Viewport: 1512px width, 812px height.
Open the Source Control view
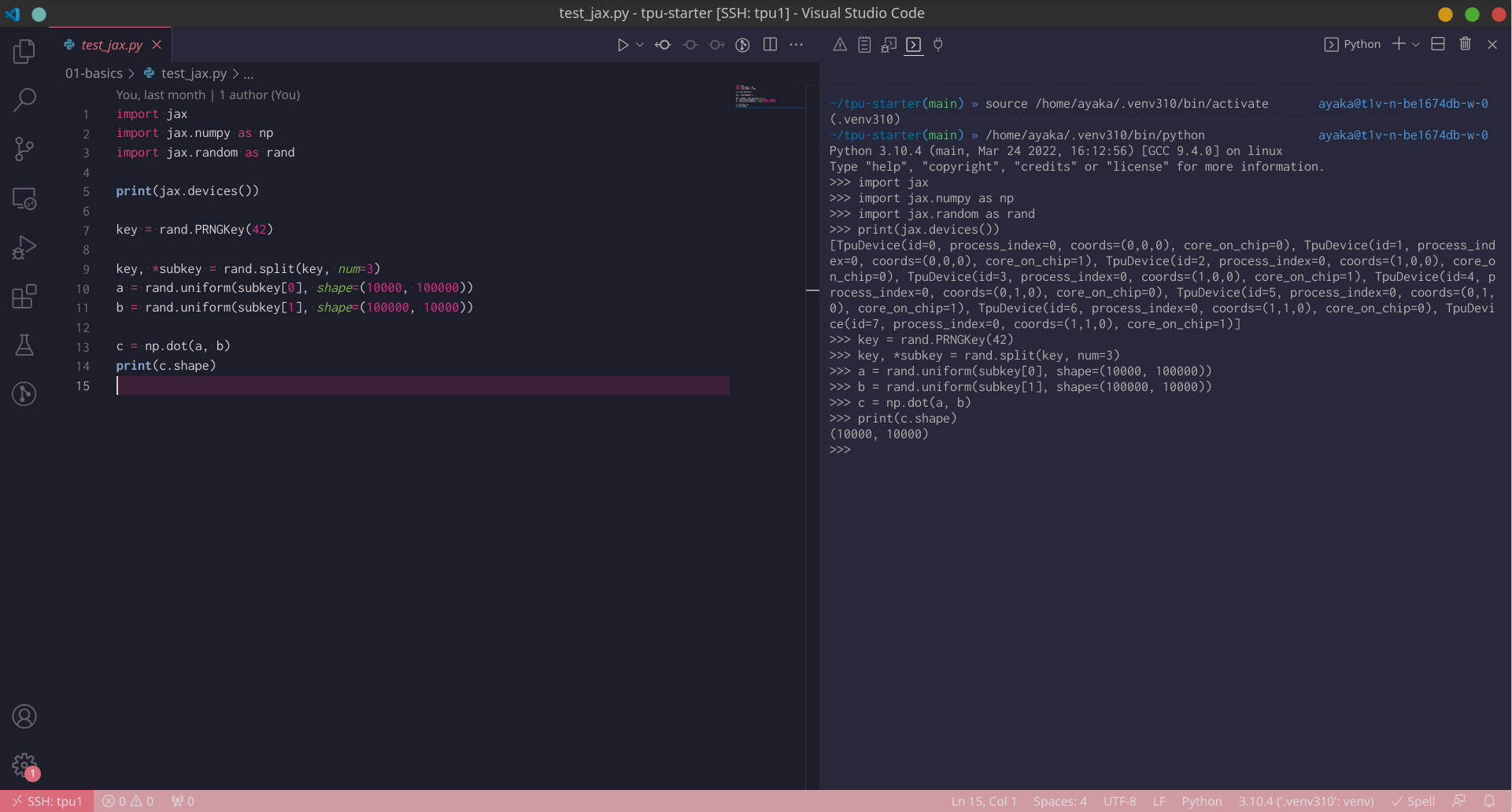24,149
